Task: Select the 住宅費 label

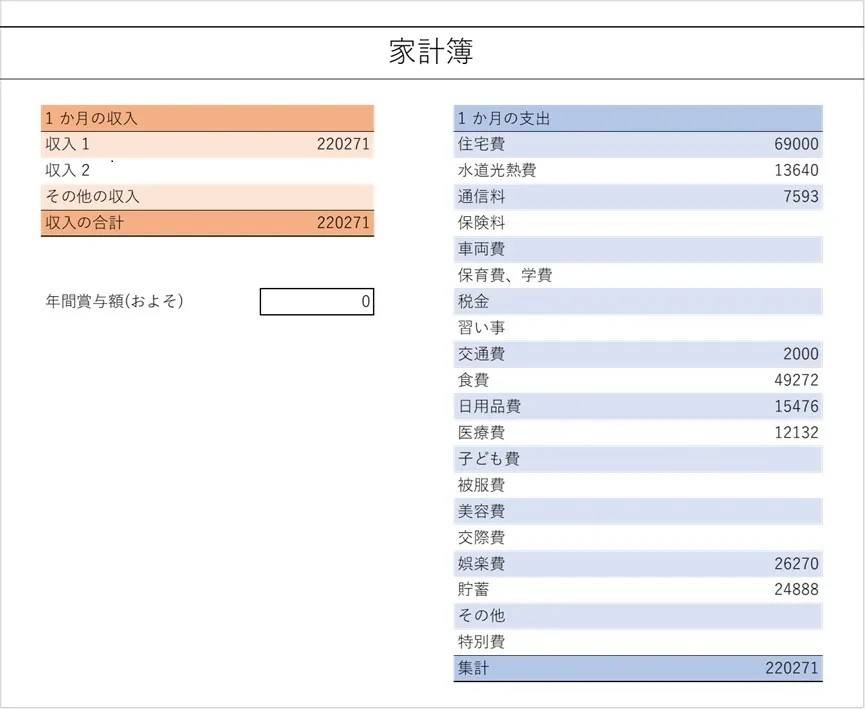Action: click(x=481, y=144)
